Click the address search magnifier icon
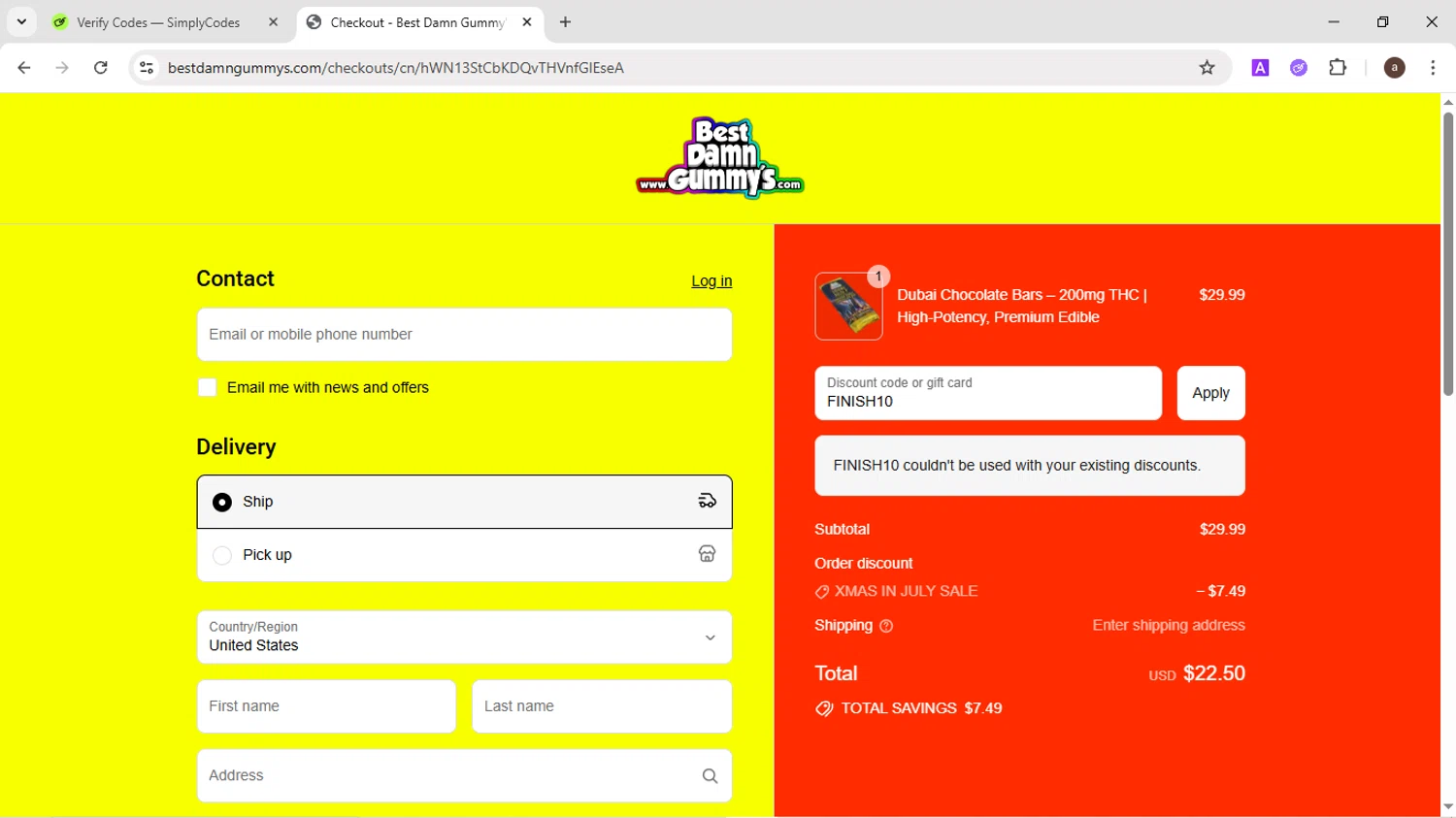Image resolution: width=1456 pixels, height=818 pixels. point(710,776)
